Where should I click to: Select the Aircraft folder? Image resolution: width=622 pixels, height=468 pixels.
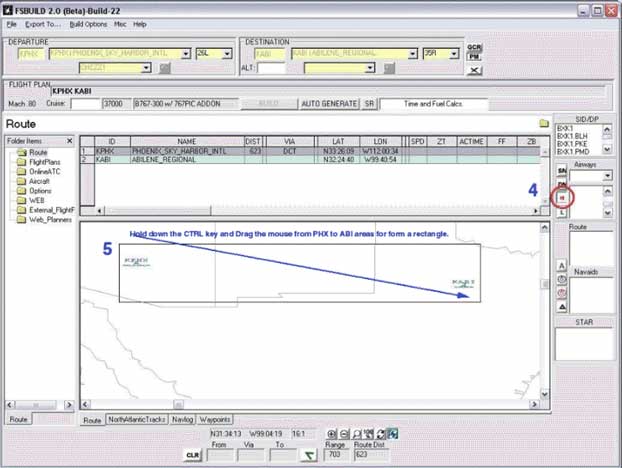(x=39, y=181)
